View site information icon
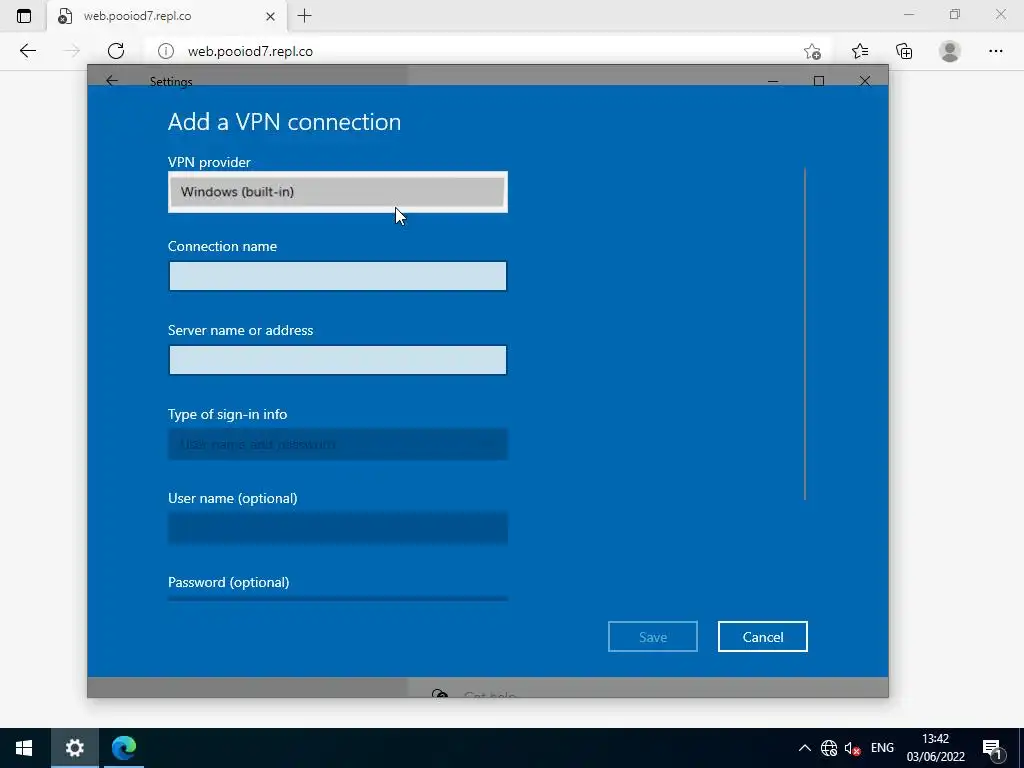Image resolution: width=1024 pixels, height=768 pixels. (166, 51)
